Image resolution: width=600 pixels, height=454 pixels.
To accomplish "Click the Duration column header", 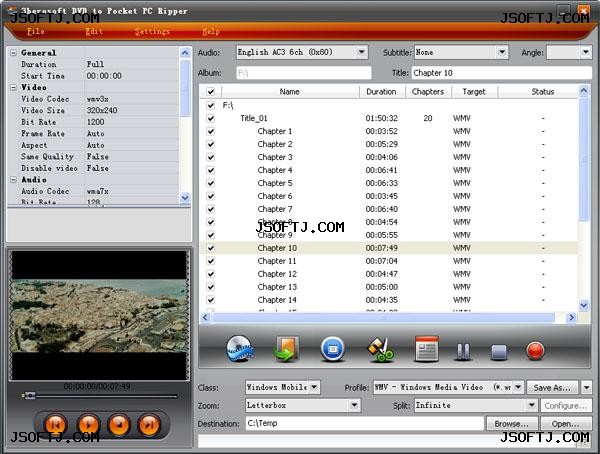I will (x=381, y=91).
